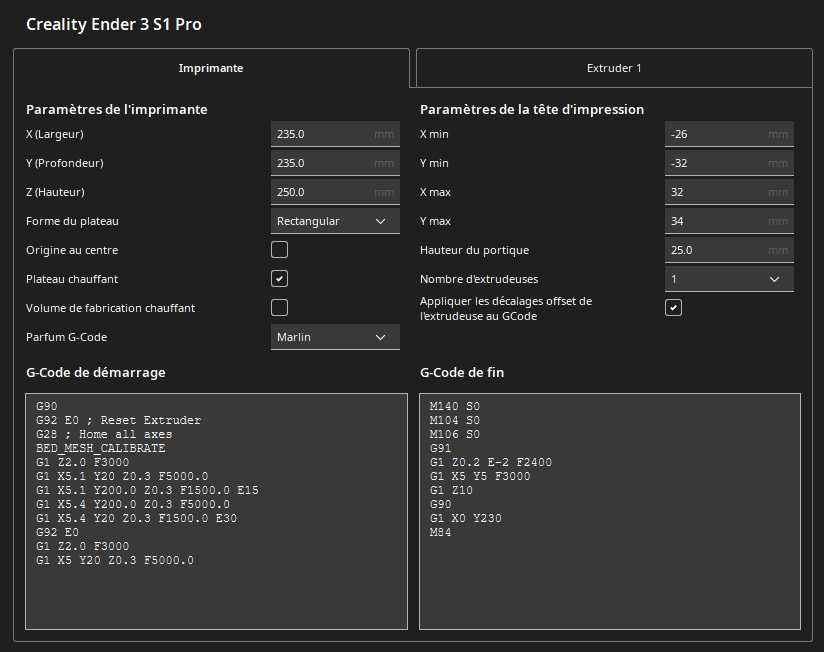Focus the Z (Hauteur) input field
This screenshot has width=824, height=652.
coord(335,192)
